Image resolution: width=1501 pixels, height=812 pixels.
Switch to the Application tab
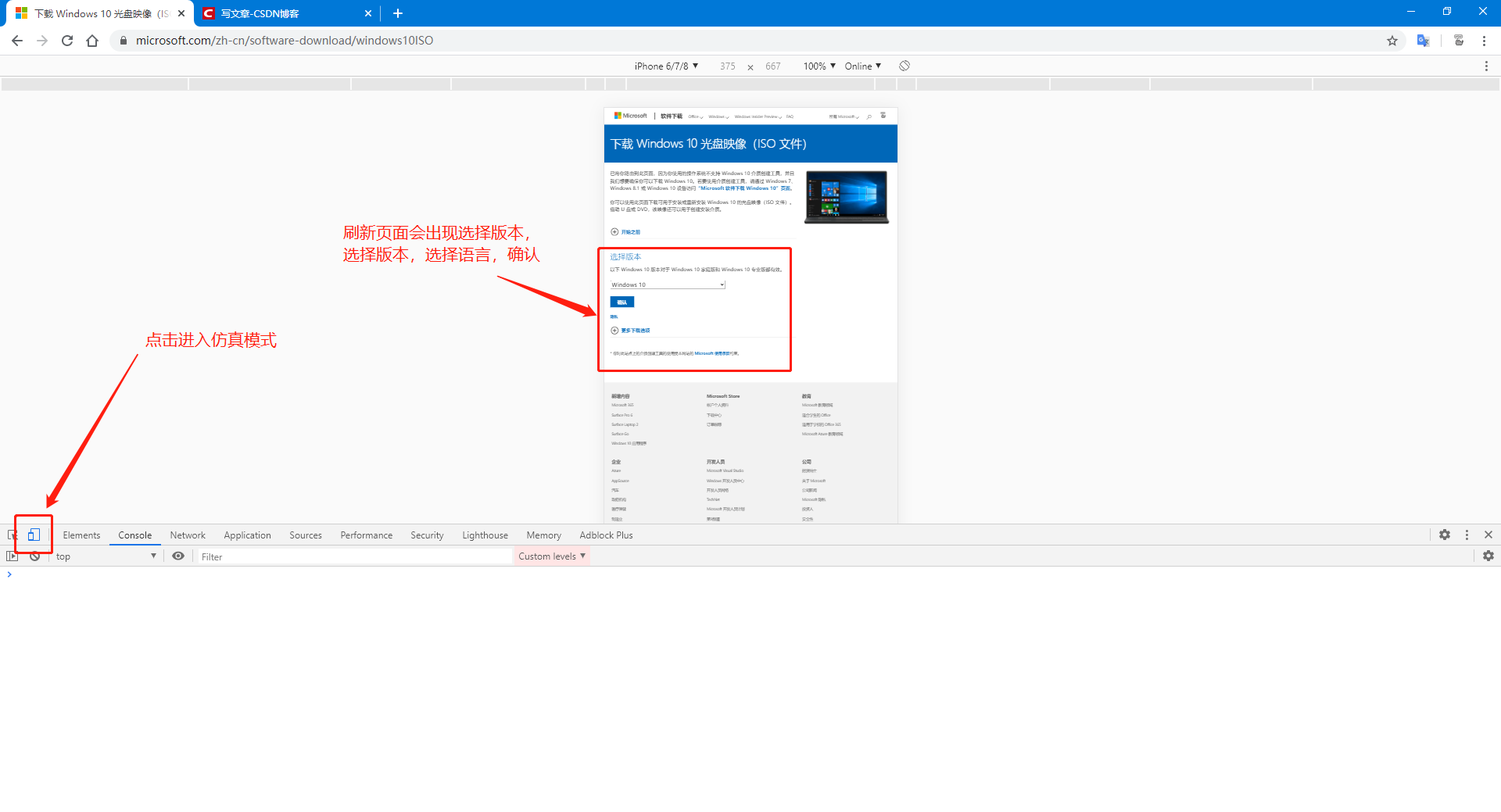247,535
